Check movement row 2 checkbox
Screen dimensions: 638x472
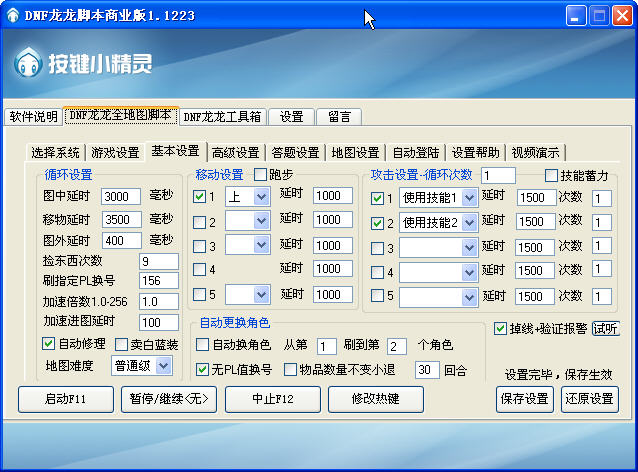(x=199, y=222)
